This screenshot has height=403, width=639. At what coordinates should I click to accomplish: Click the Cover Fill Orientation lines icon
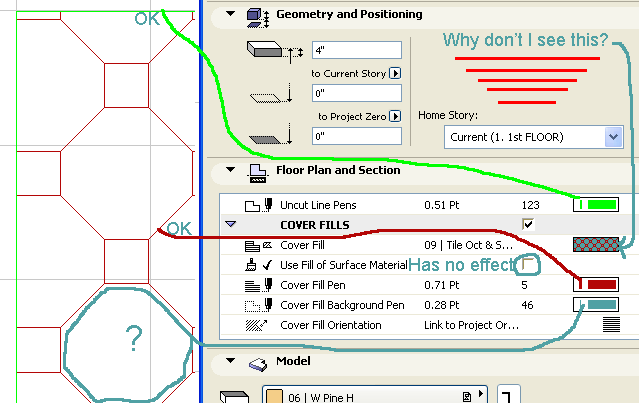(x=611, y=325)
